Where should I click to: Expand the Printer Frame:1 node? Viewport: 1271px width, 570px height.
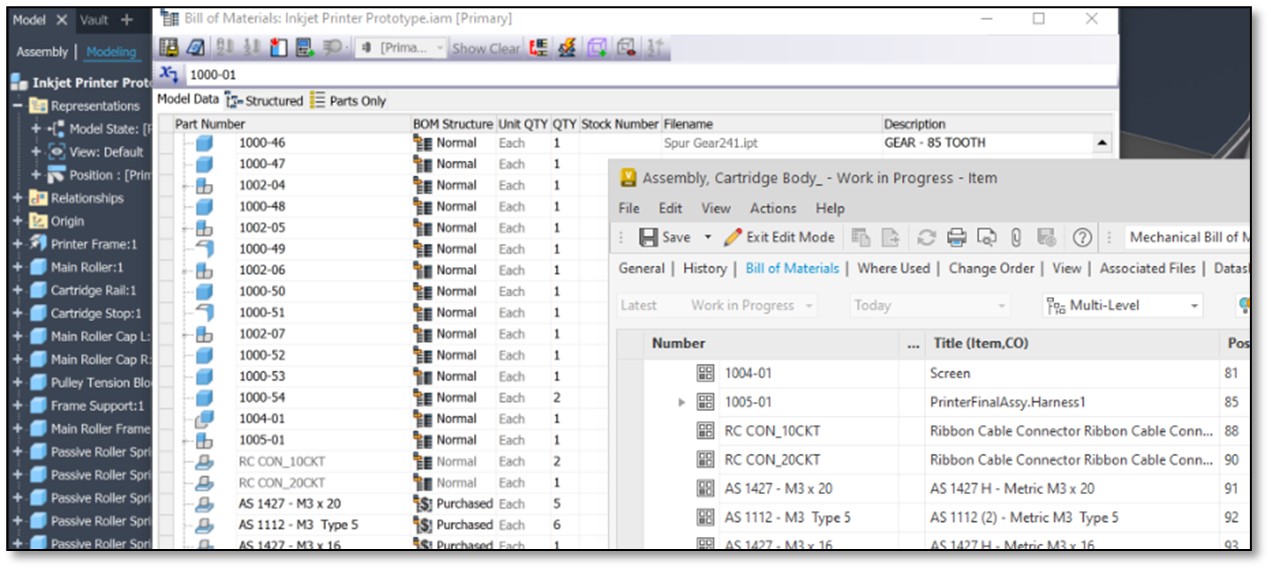pyautogui.click(x=18, y=244)
